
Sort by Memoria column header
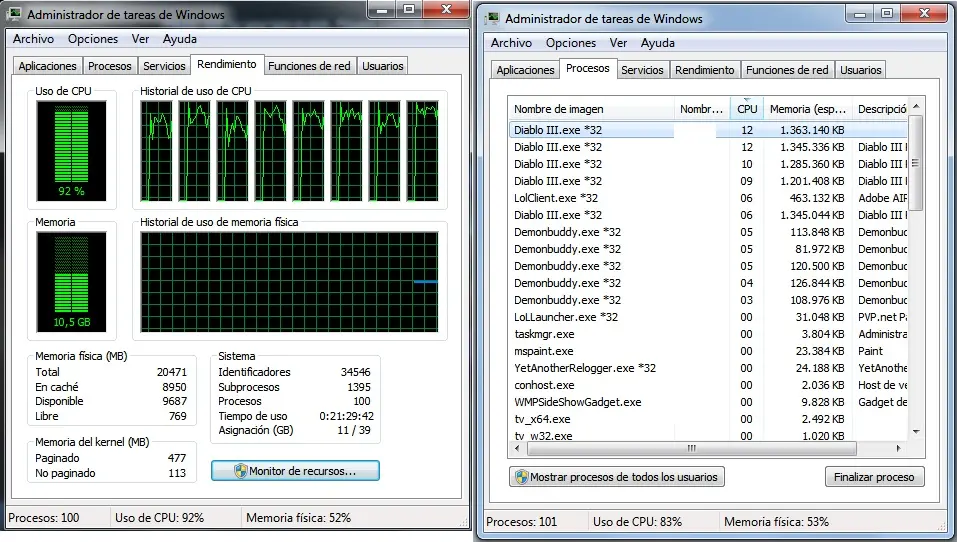click(x=805, y=109)
